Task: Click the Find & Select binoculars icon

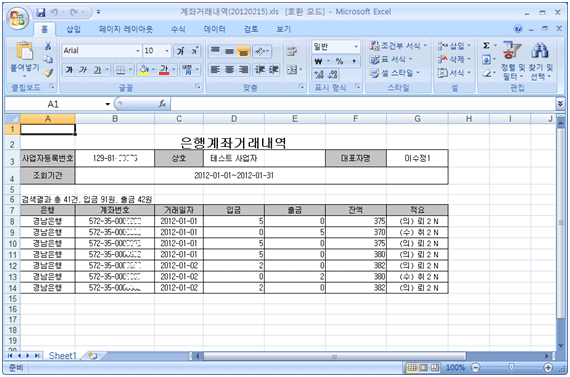Action: (x=540, y=51)
